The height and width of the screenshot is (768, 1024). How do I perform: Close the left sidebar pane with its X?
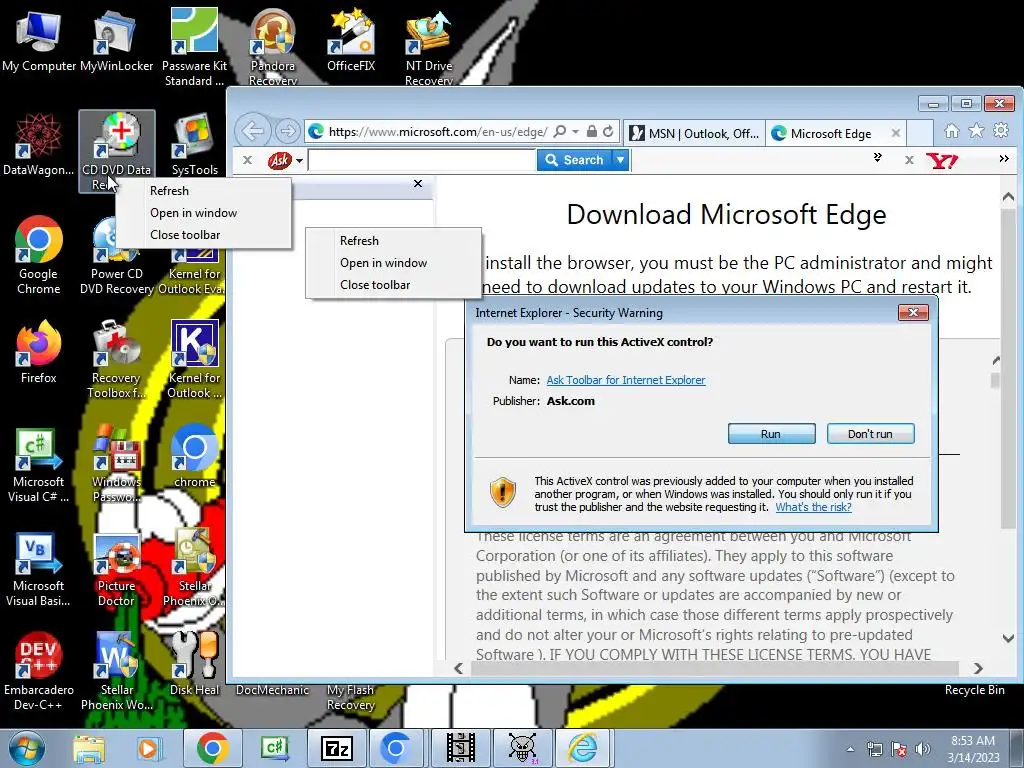(x=418, y=184)
